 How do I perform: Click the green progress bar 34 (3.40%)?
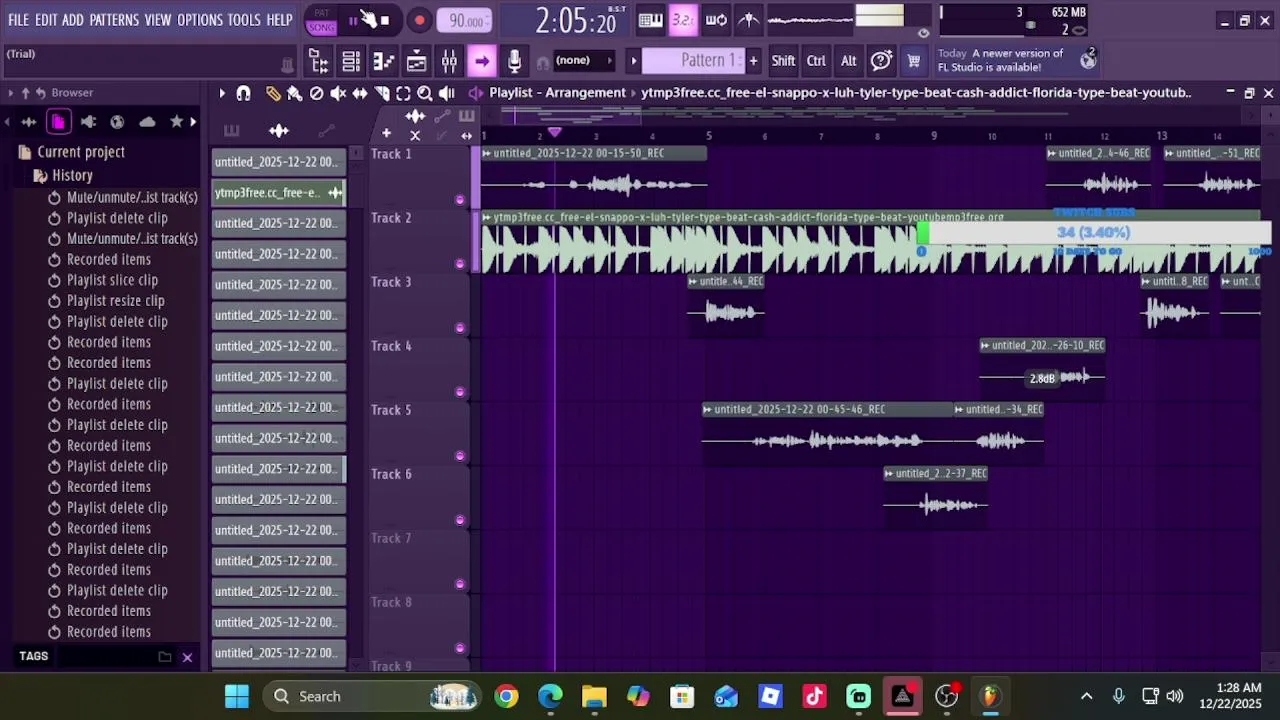point(1093,233)
